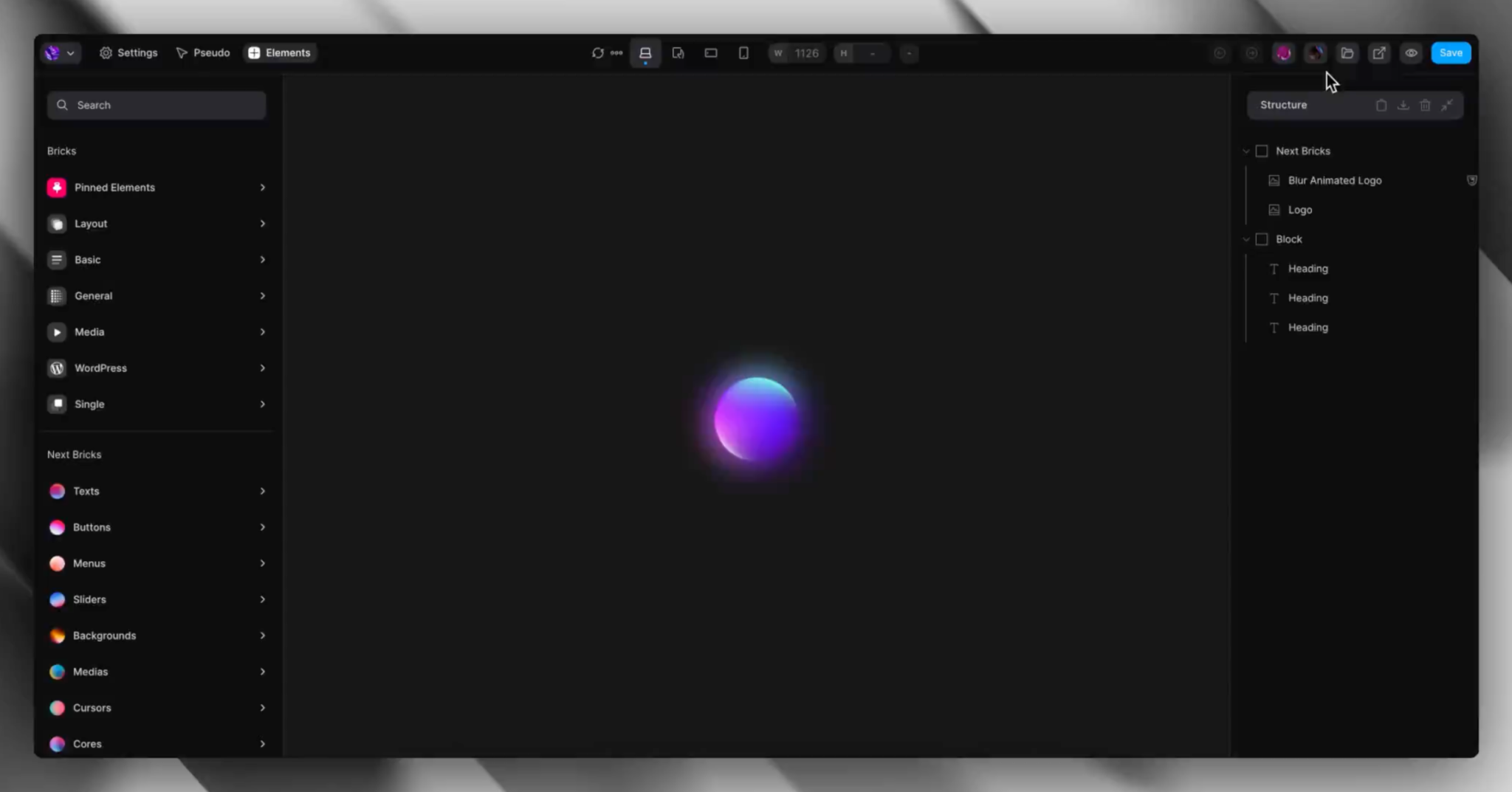Open the Texts group under Next Bricks
The height and width of the screenshot is (792, 1512).
point(157,491)
